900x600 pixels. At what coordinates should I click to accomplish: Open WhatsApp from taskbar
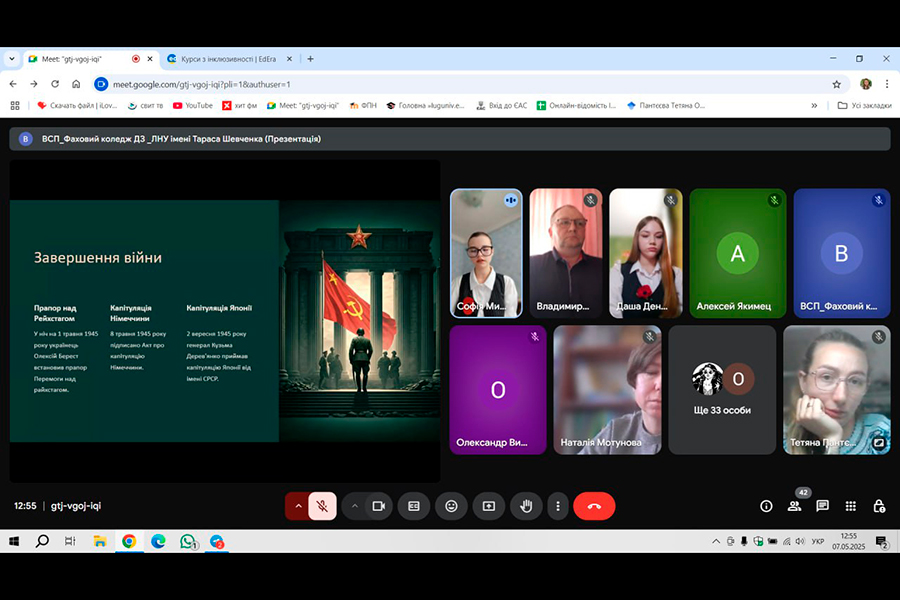188,541
